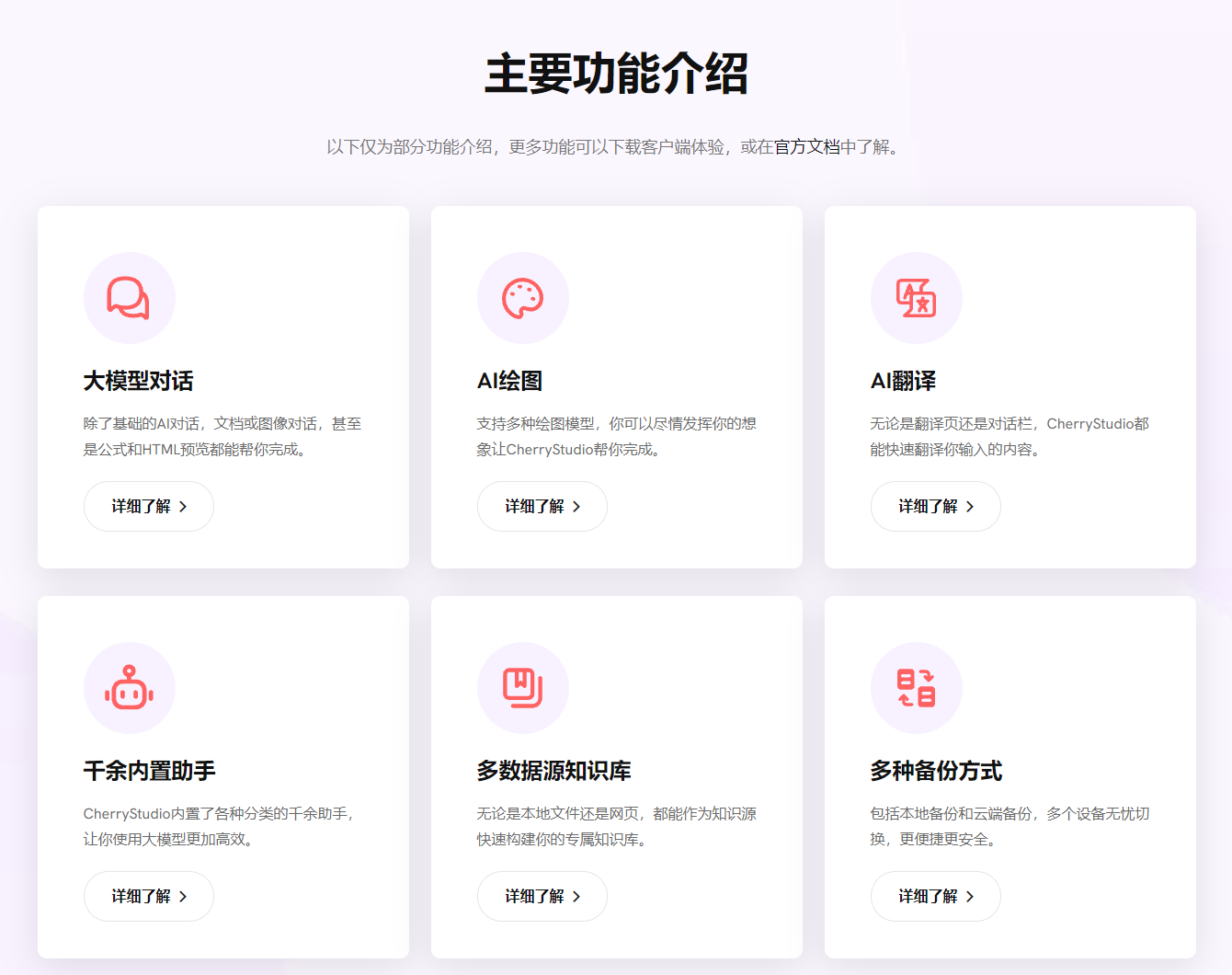Image resolution: width=1232 pixels, height=975 pixels.
Task: Open 详细了解 under 多数据源知识库
Action: pyautogui.click(x=542, y=896)
